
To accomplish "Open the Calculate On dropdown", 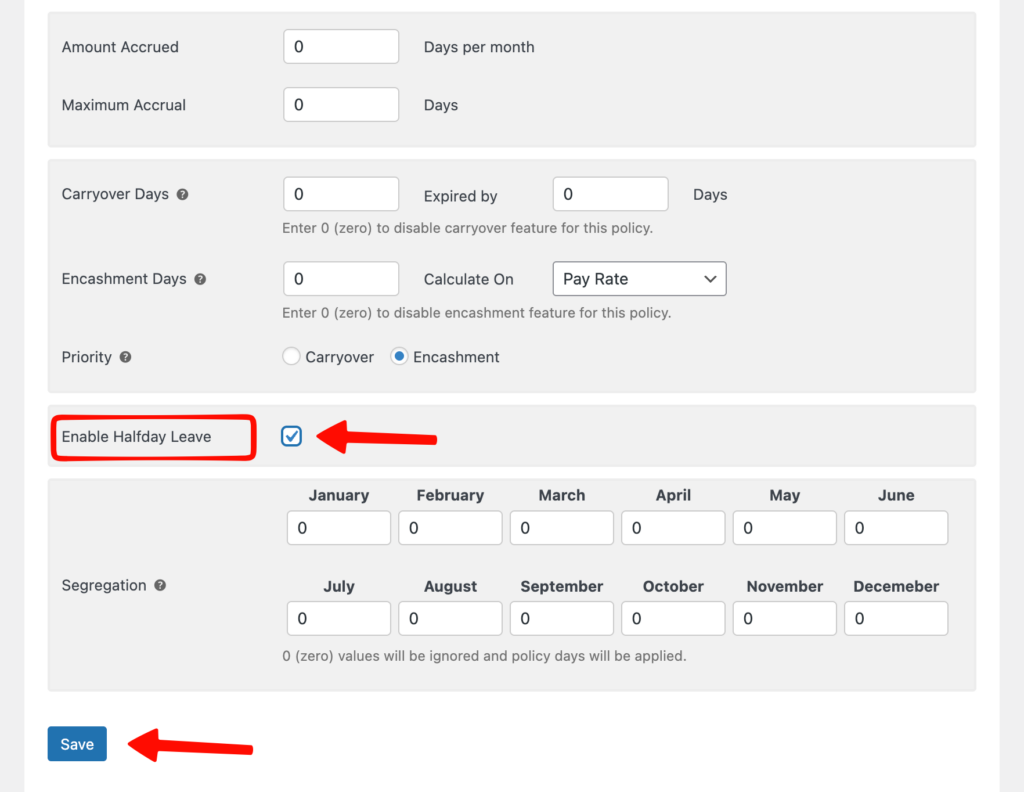I will point(639,279).
